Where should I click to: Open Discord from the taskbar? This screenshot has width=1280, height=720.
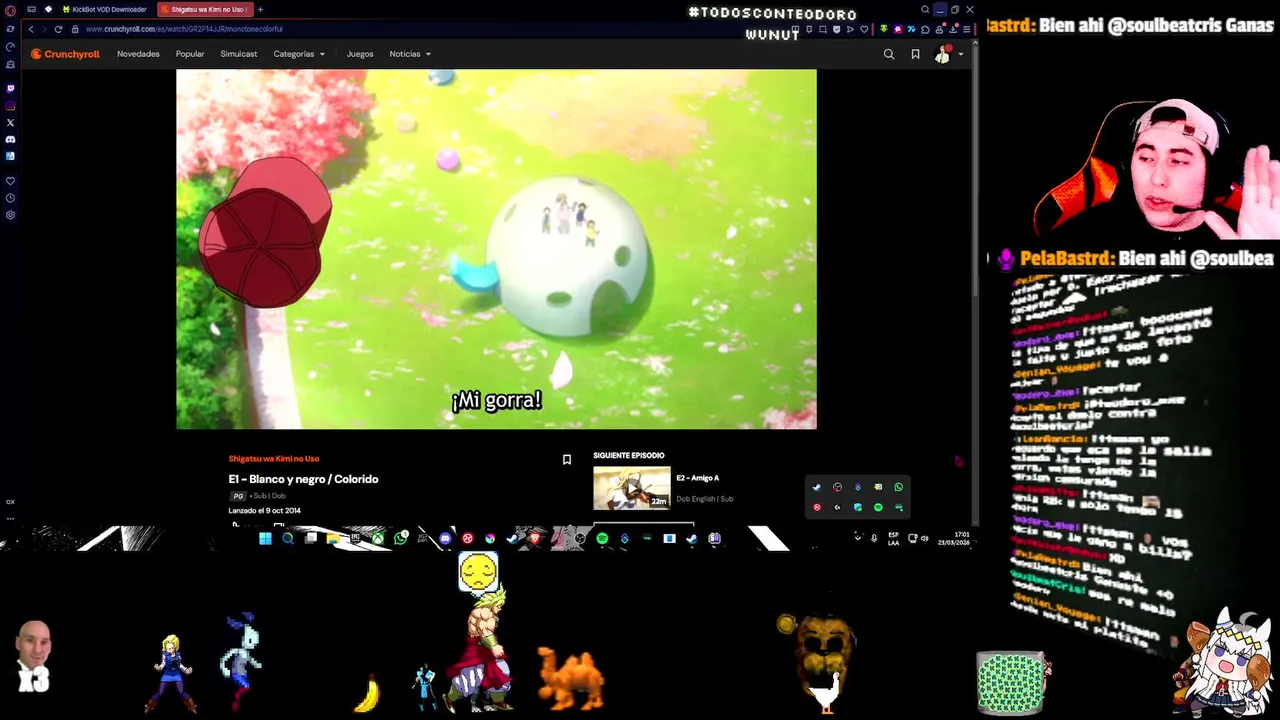tap(445, 538)
